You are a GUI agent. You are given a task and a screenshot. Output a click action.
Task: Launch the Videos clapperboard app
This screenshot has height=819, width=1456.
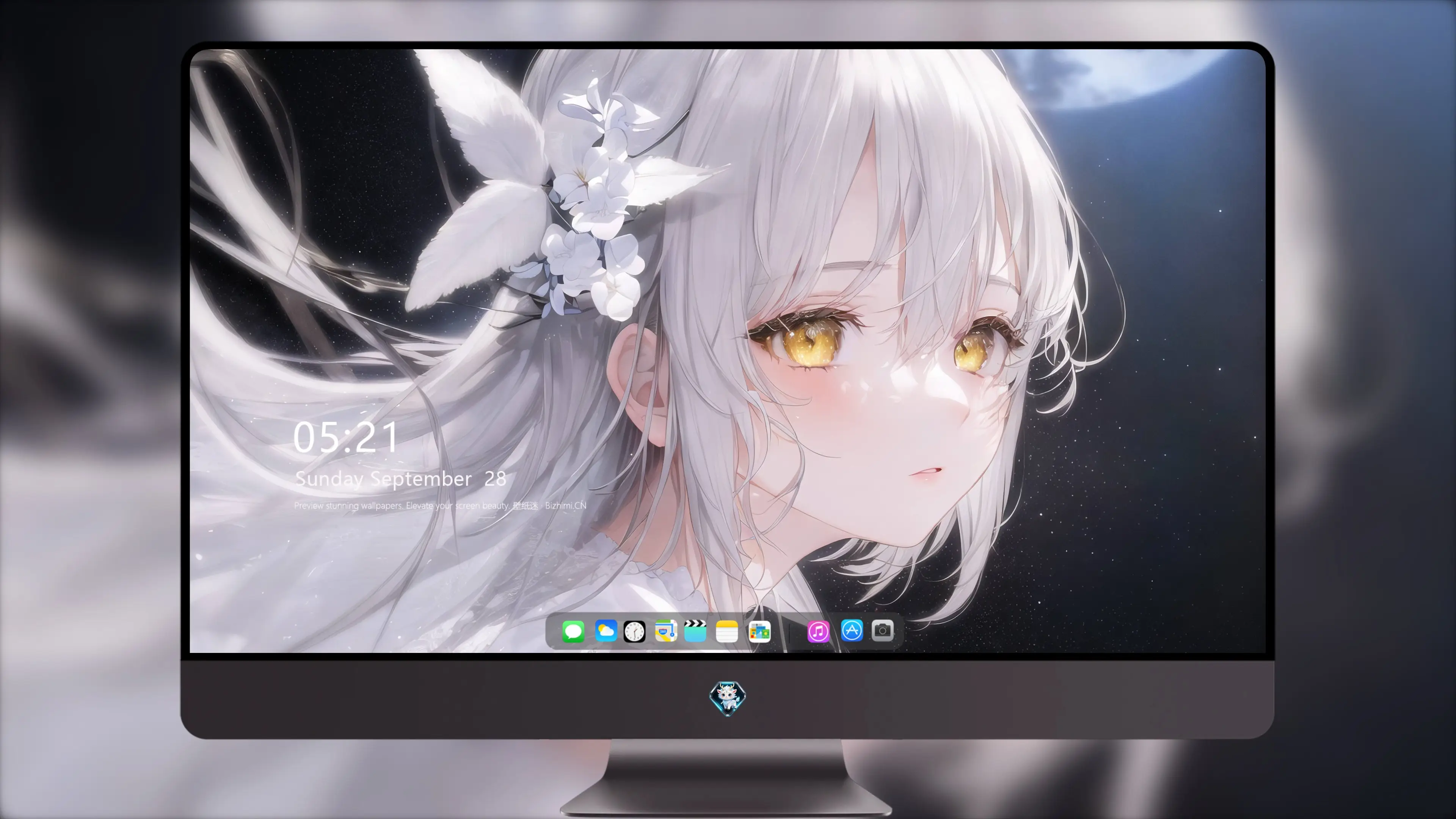pos(695,631)
